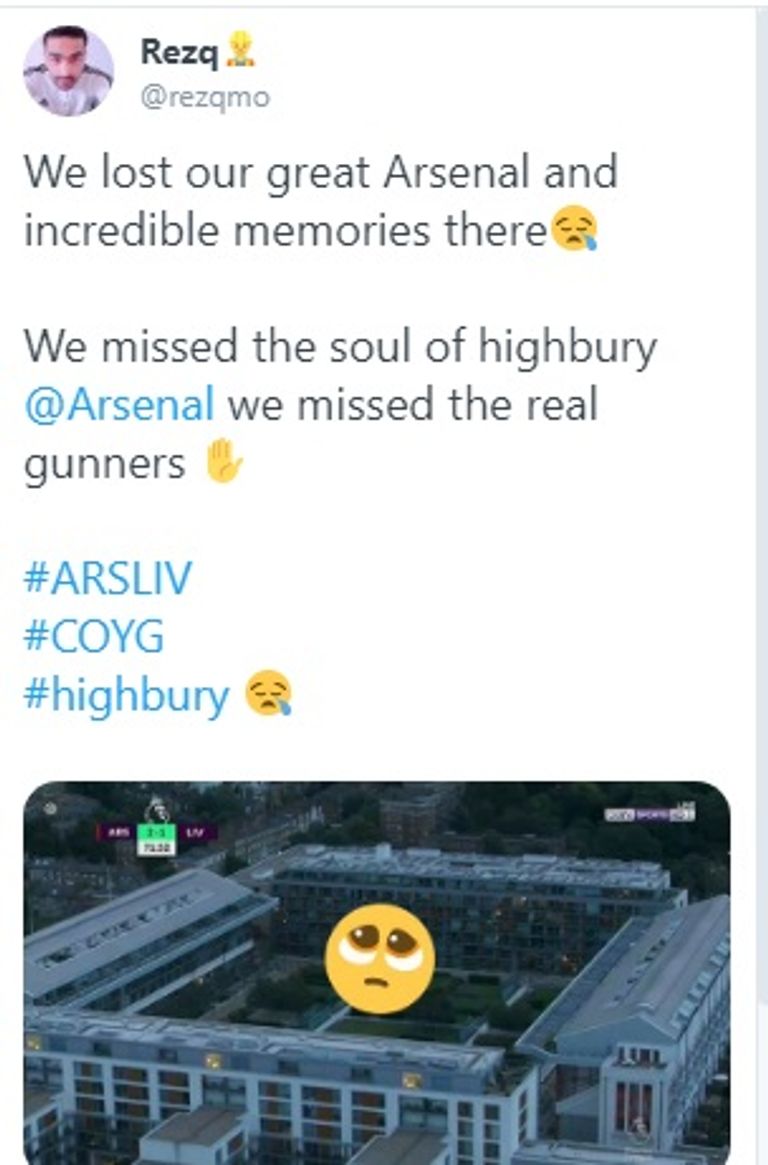Click the 'We missed the soul of highbury' text
This screenshot has height=1165, width=768.
pos(340,347)
